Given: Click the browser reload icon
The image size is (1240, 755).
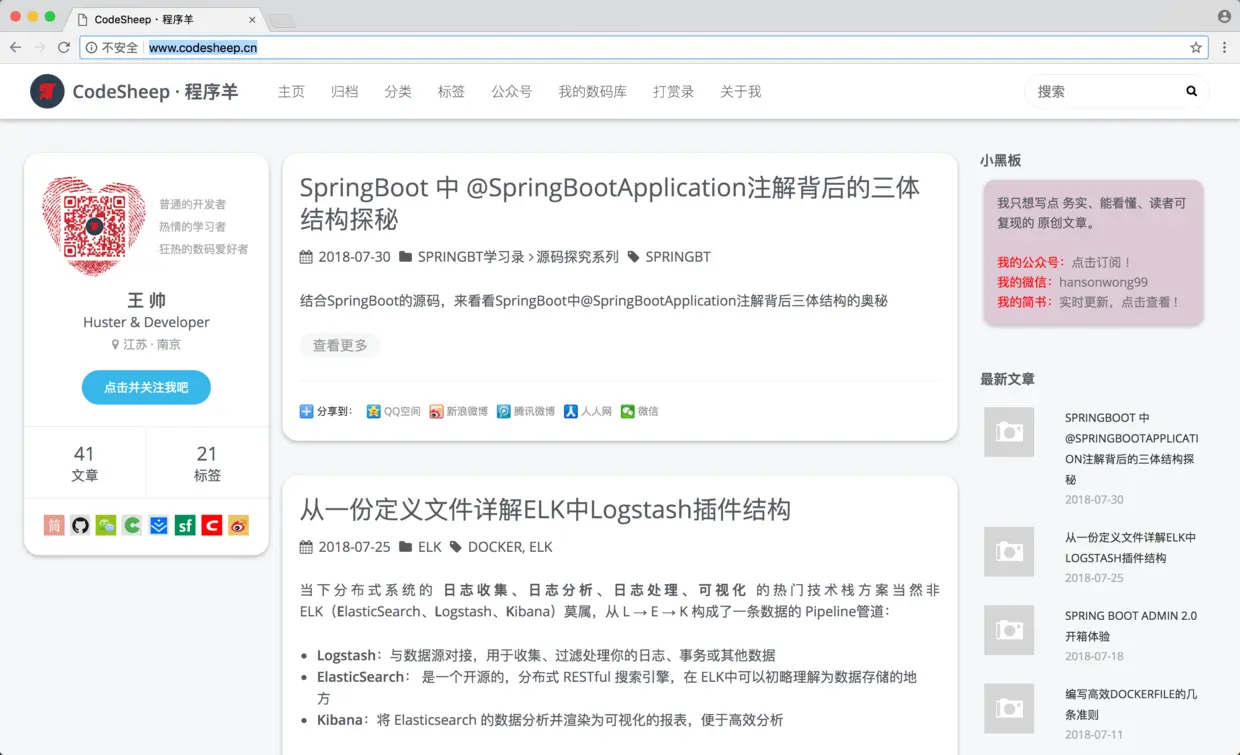Looking at the screenshot, I should pos(65,47).
